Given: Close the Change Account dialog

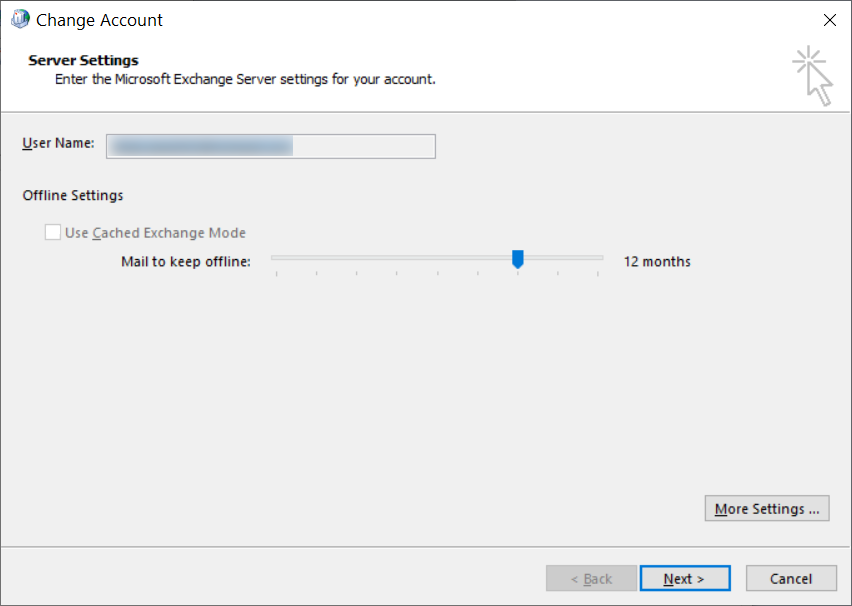Looking at the screenshot, I should point(829,19).
